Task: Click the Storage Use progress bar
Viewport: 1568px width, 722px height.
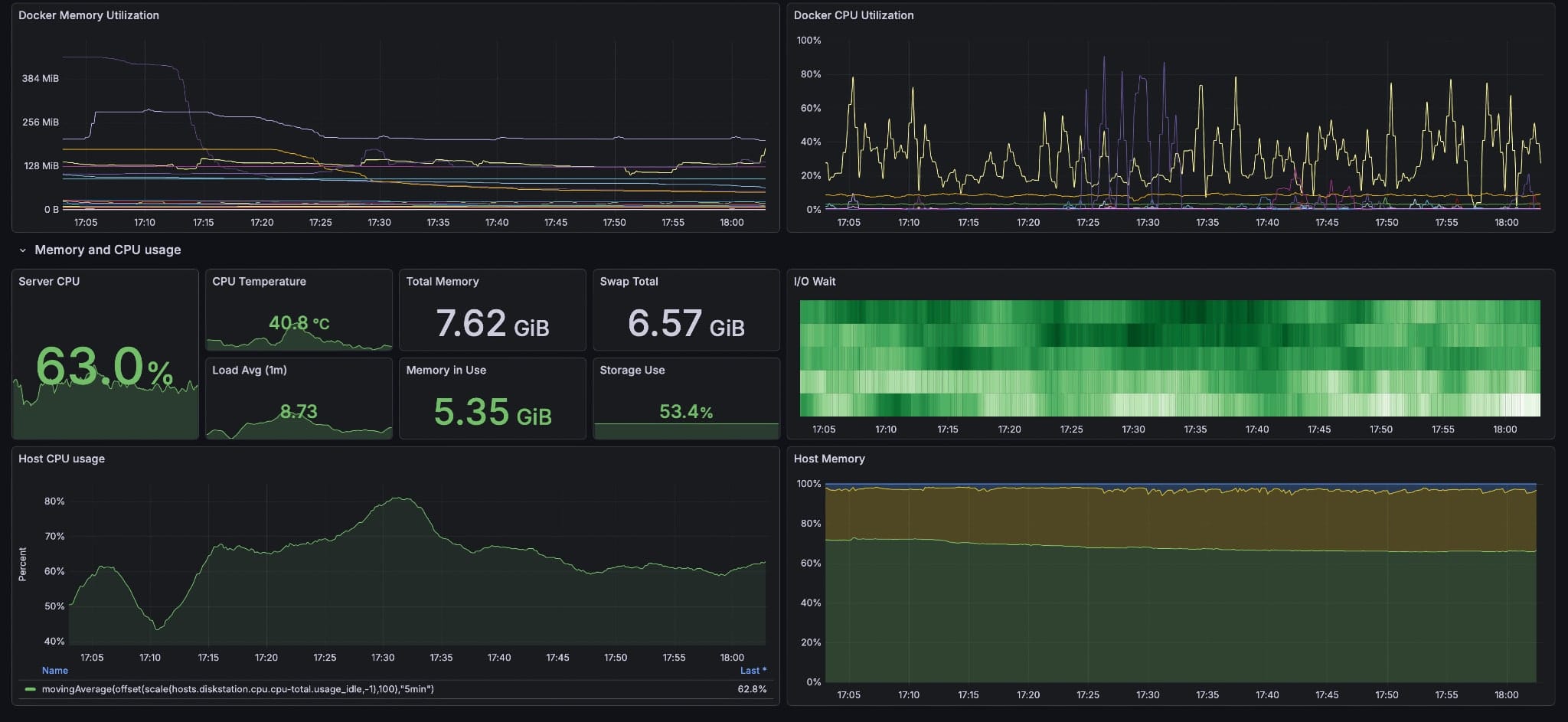Action: pyautogui.click(x=686, y=430)
